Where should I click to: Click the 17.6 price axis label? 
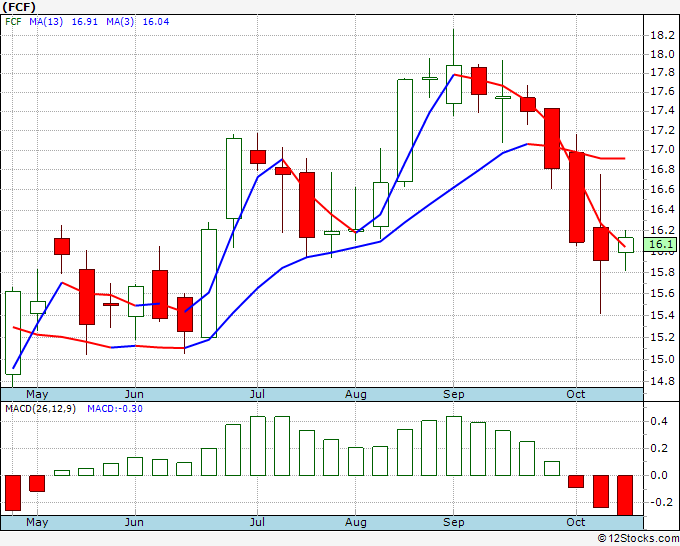pyautogui.click(x=662, y=92)
